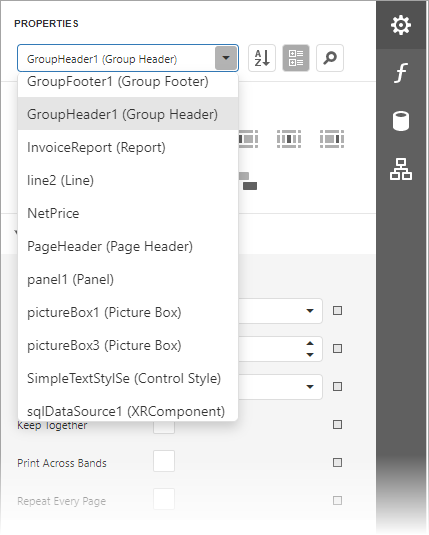Choose panel1 (Panel) entry
Viewport: 429px width, 535px height.
click(x=128, y=279)
